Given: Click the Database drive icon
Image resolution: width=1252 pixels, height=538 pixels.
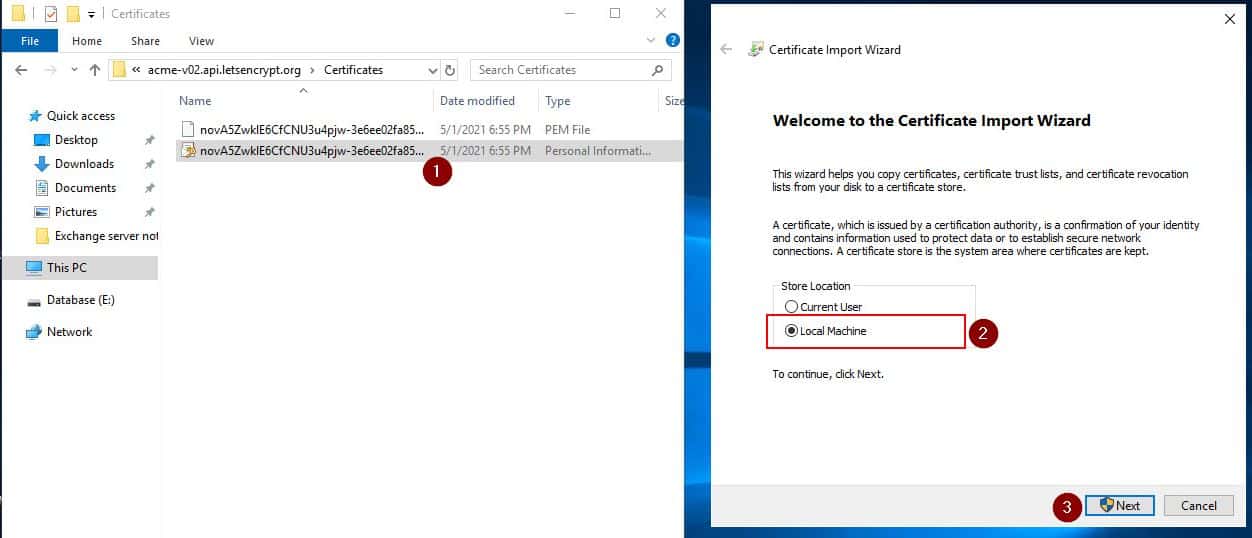Looking at the screenshot, I should point(34,300).
